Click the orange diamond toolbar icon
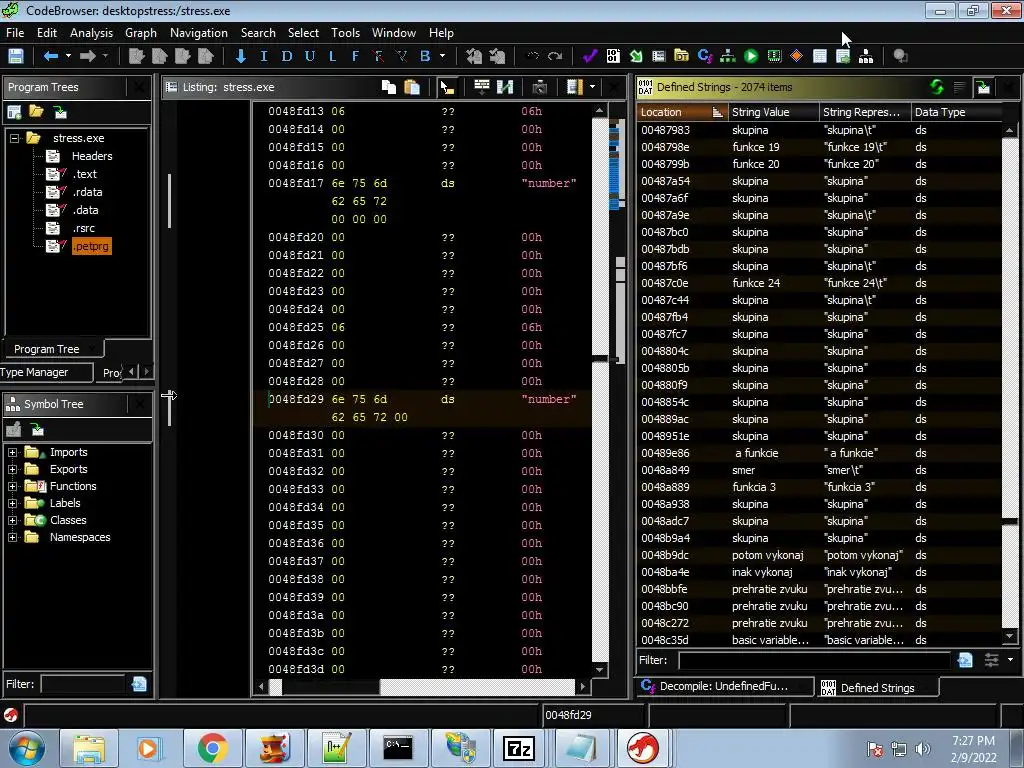The image size is (1024, 768). (x=796, y=56)
